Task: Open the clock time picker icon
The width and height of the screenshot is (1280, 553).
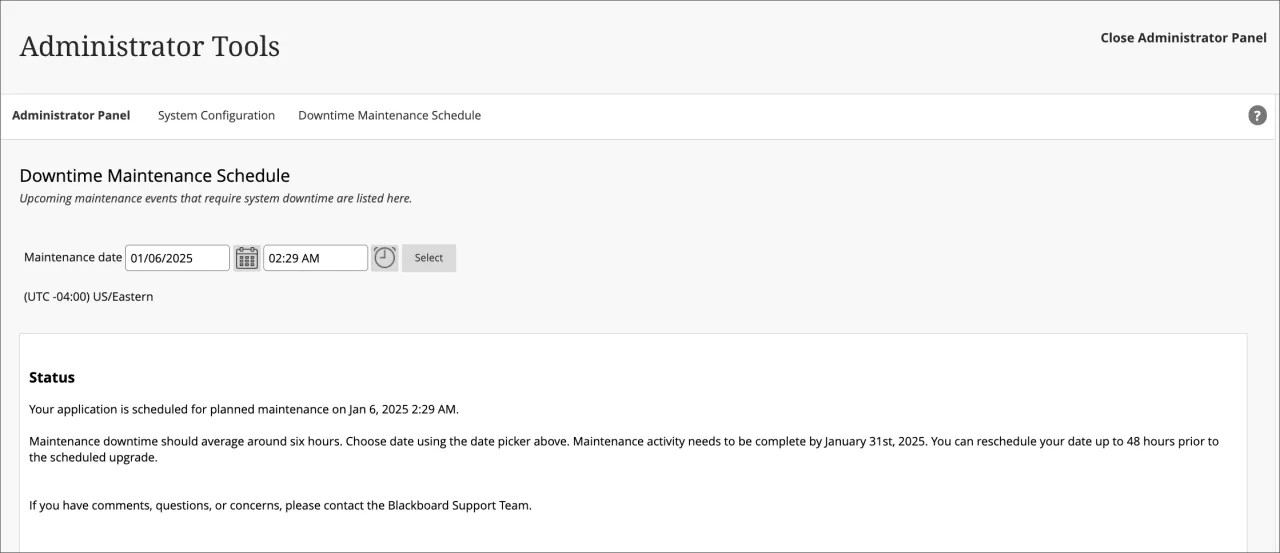Action: pyautogui.click(x=385, y=258)
